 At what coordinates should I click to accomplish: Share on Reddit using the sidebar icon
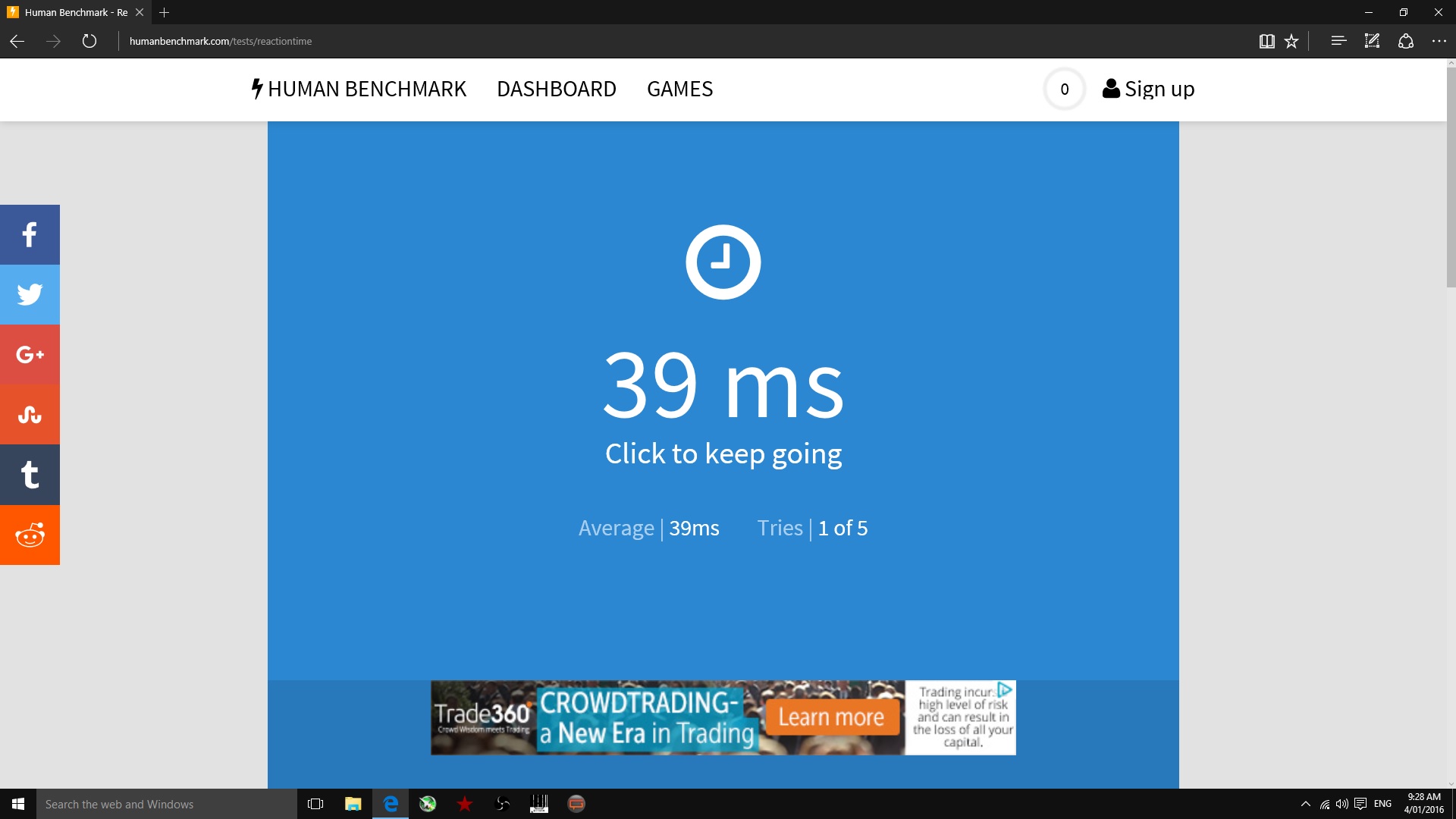click(30, 535)
